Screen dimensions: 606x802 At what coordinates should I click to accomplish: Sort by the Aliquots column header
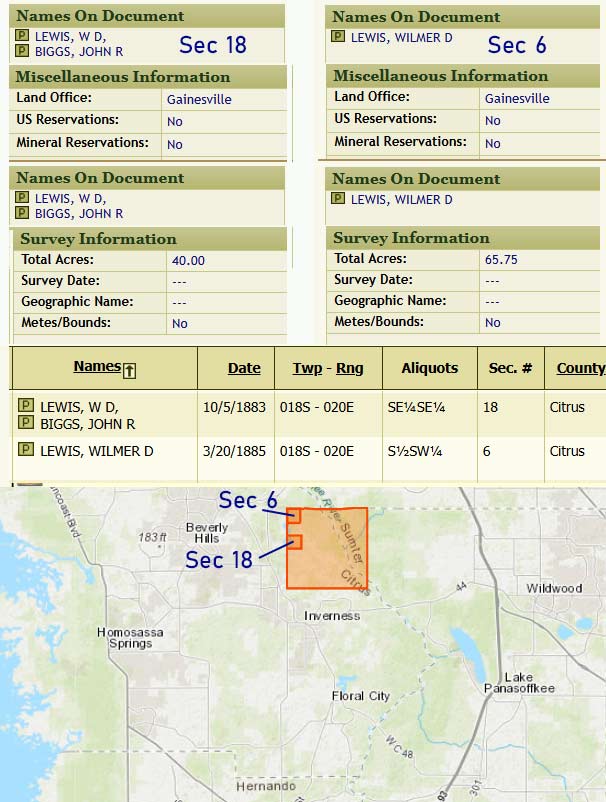(x=428, y=368)
